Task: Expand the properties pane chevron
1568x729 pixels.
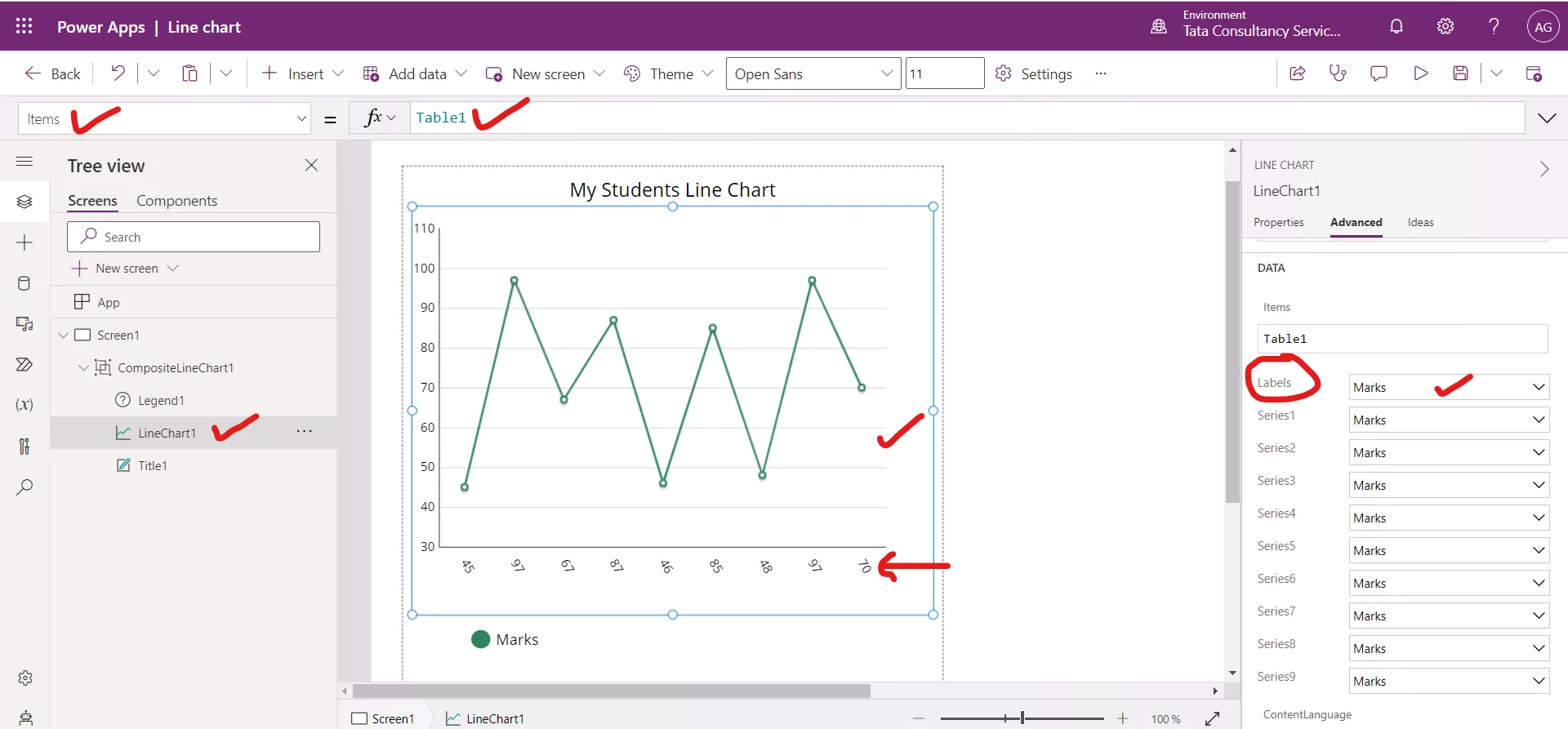Action: pos(1543,169)
